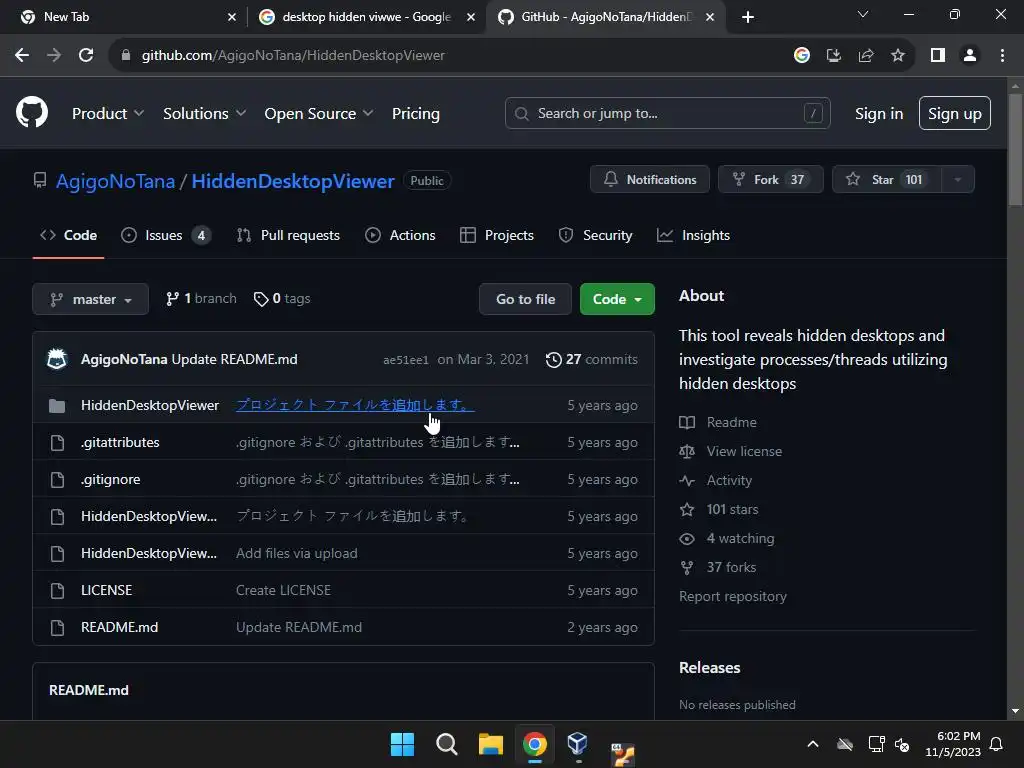Expand the Product menu
The width and height of the screenshot is (1024, 768).
(108, 114)
